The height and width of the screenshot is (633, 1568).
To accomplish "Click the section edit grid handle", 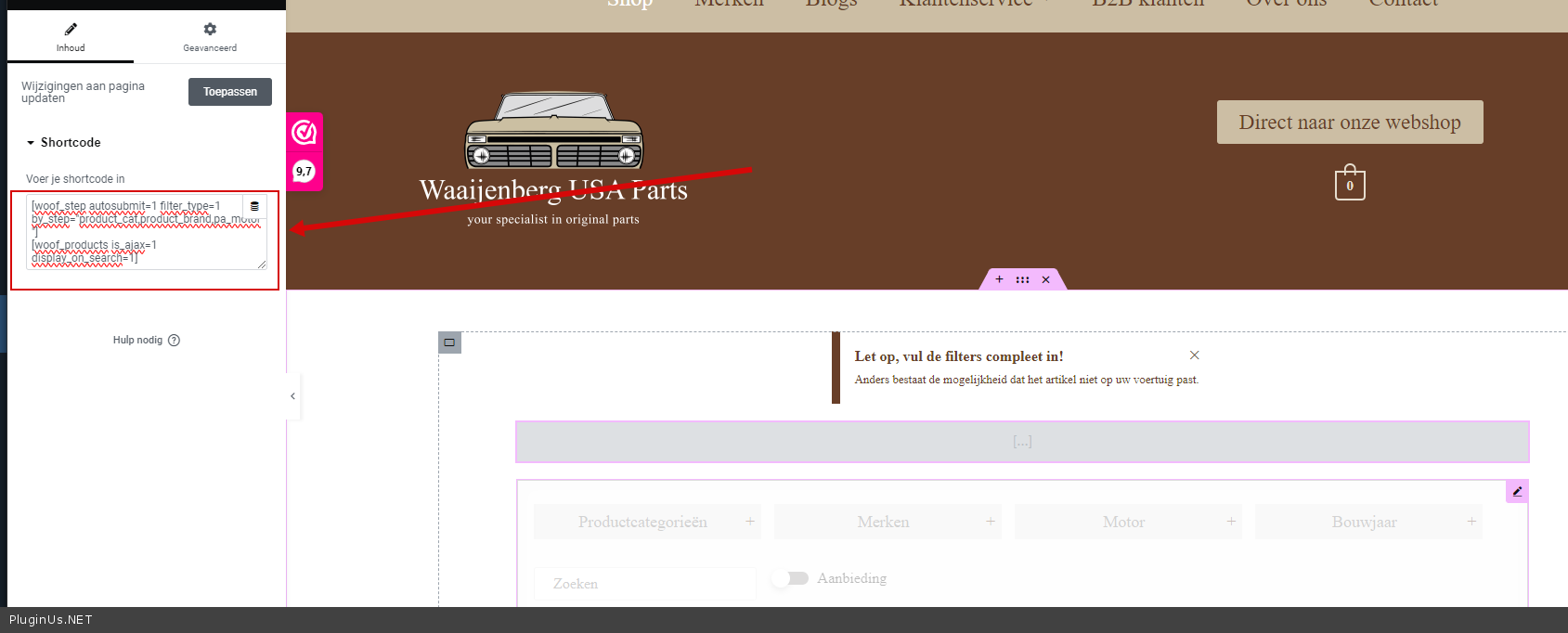I will (1022, 279).
